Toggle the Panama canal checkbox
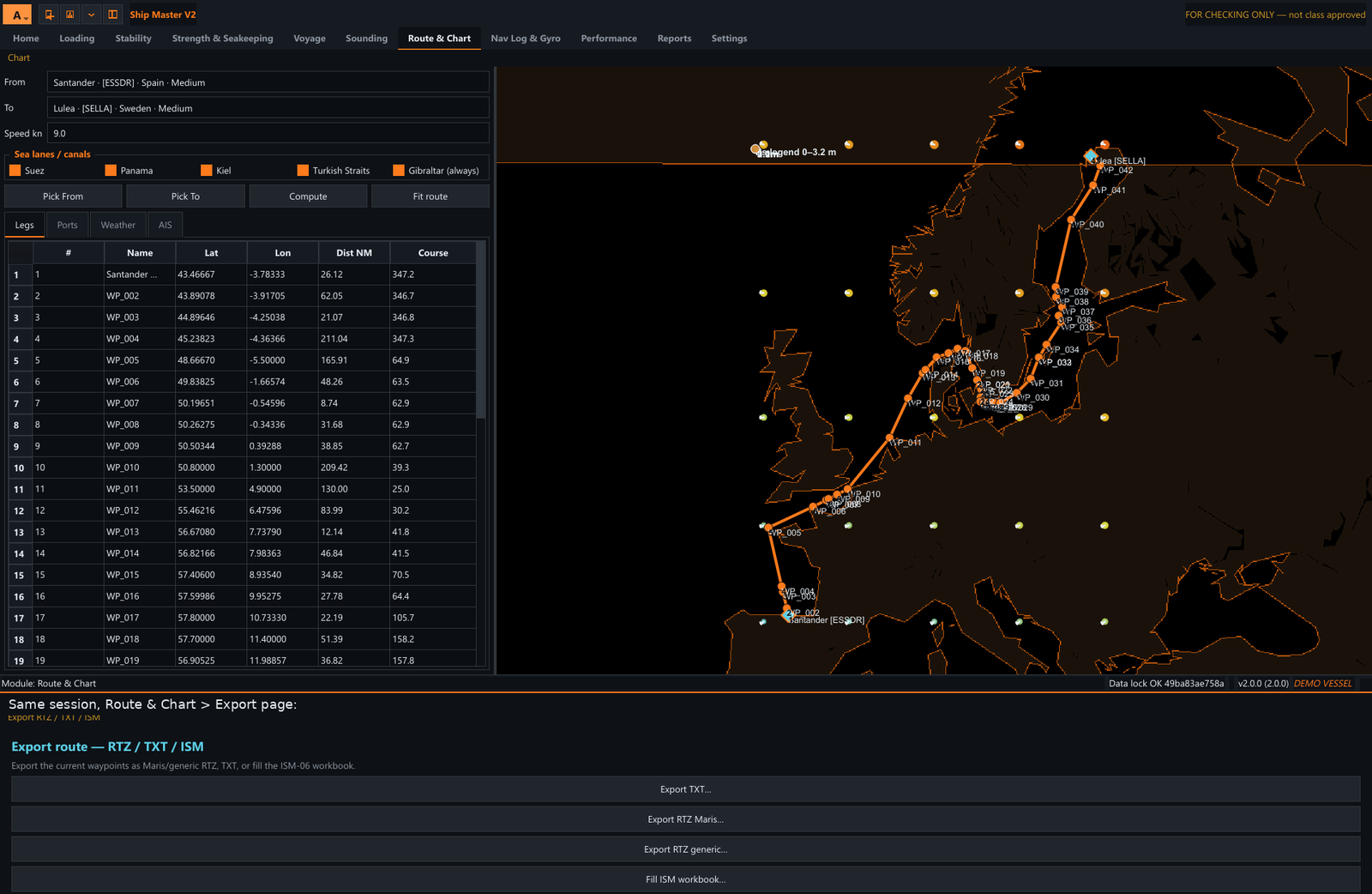 111,170
